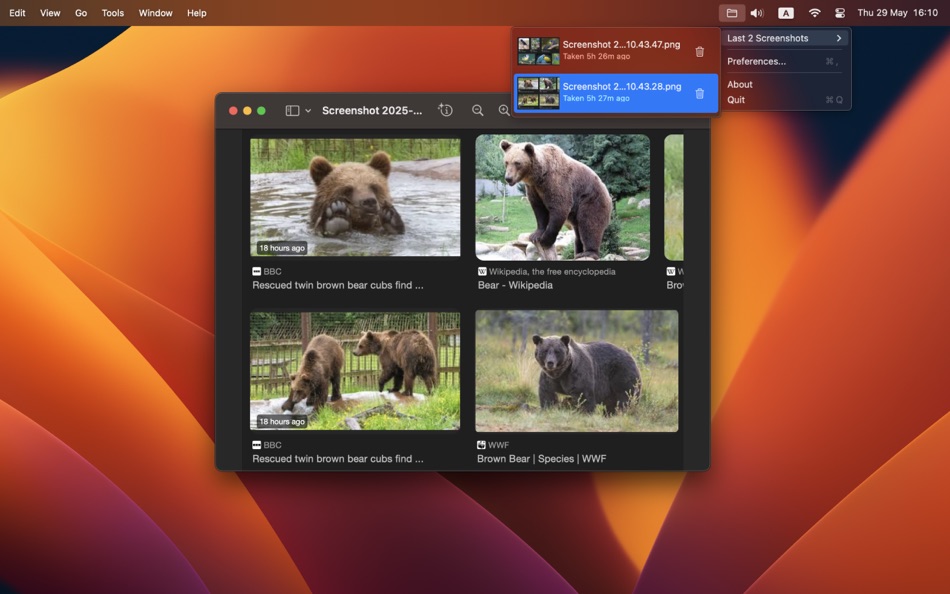This screenshot has height=594, width=950.
Task: Open Control Center from menu bar
Action: point(840,13)
